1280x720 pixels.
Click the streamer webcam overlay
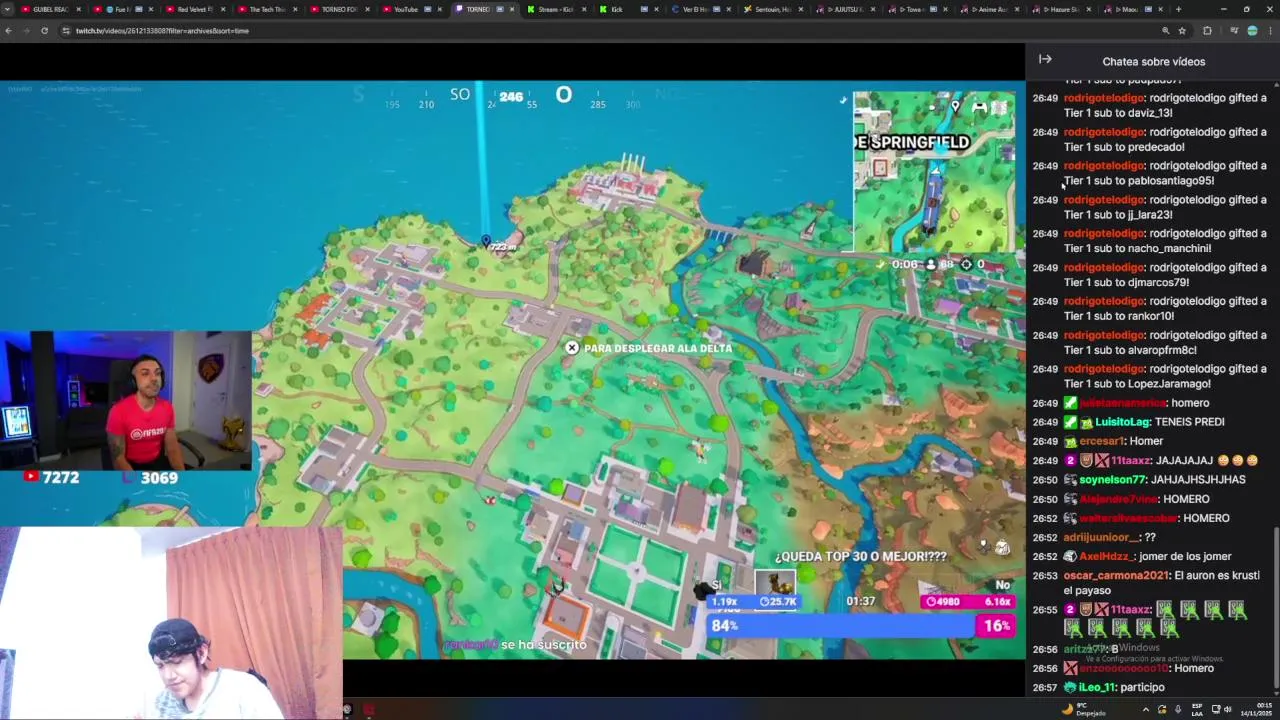click(x=126, y=400)
